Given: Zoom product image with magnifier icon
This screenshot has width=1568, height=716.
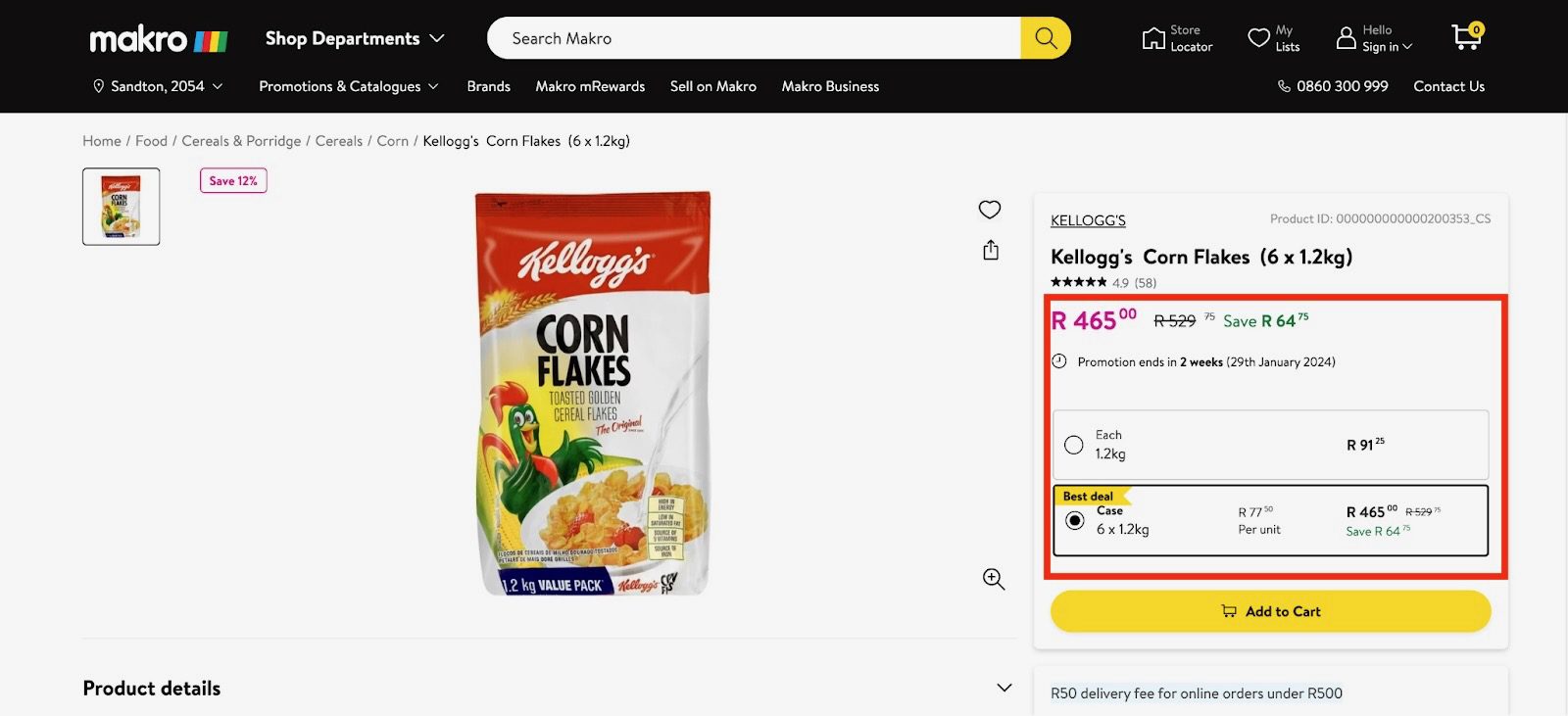Looking at the screenshot, I should (994, 579).
